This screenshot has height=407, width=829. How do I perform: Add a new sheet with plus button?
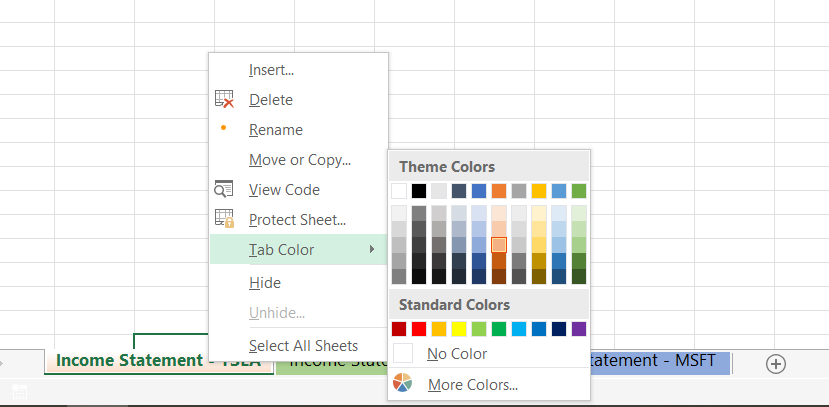[776, 363]
